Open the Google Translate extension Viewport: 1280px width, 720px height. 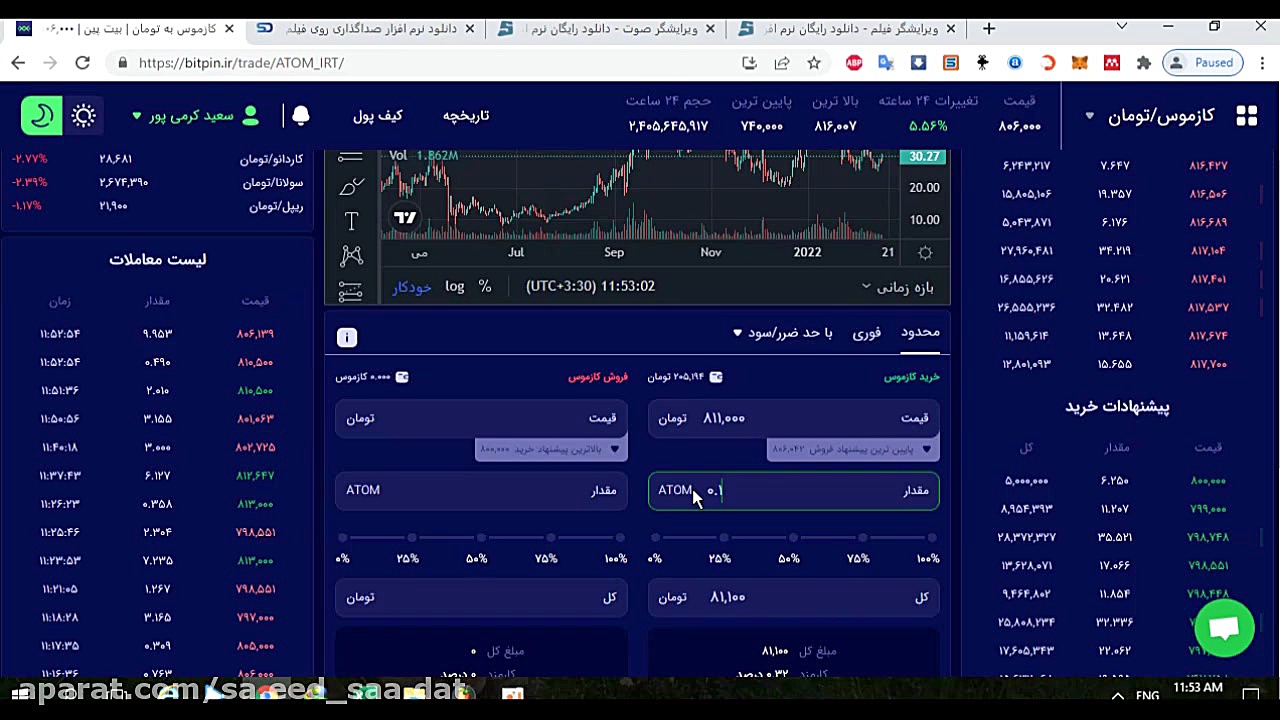pyautogui.click(x=886, y=63)
